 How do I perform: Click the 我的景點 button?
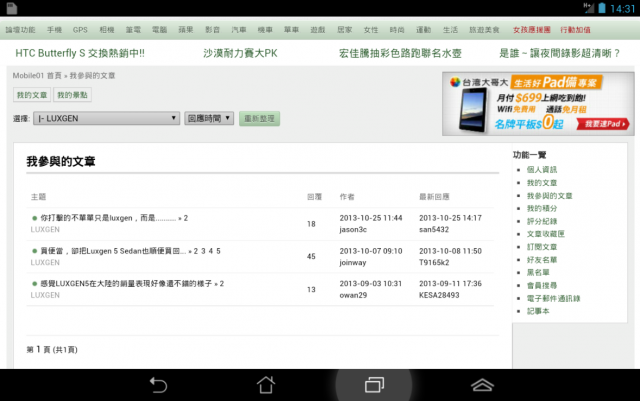[x=72, y=95]
